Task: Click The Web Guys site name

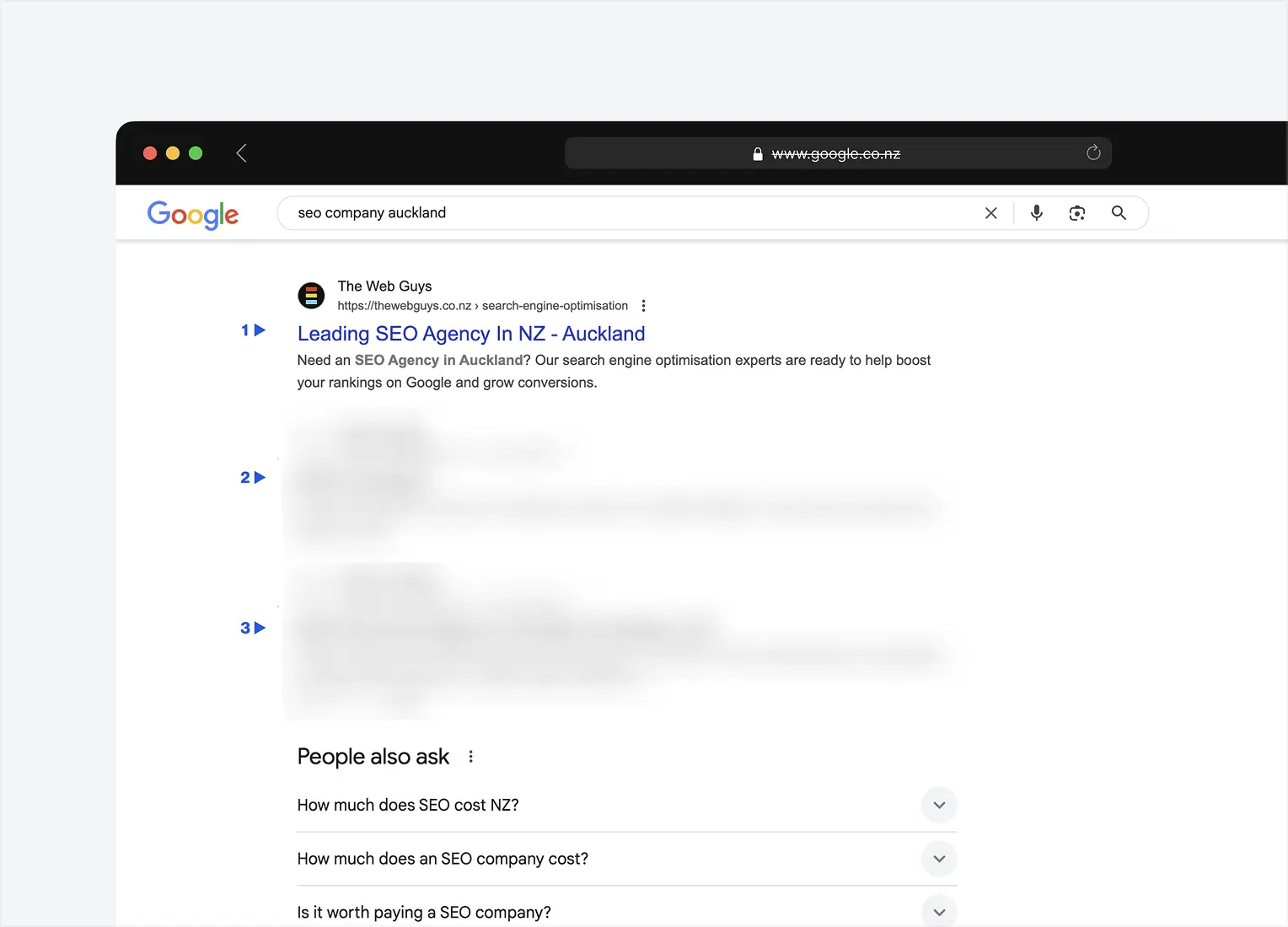Action: [384, 287]
